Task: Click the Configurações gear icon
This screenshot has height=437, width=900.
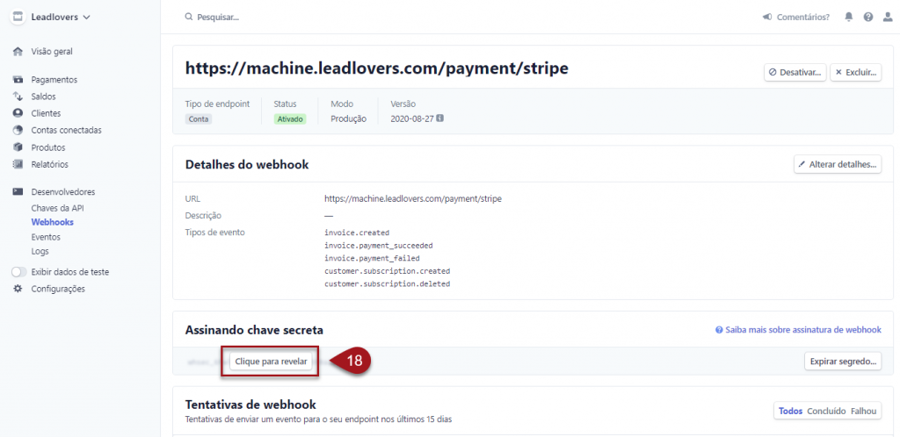Action: (18, 289)
